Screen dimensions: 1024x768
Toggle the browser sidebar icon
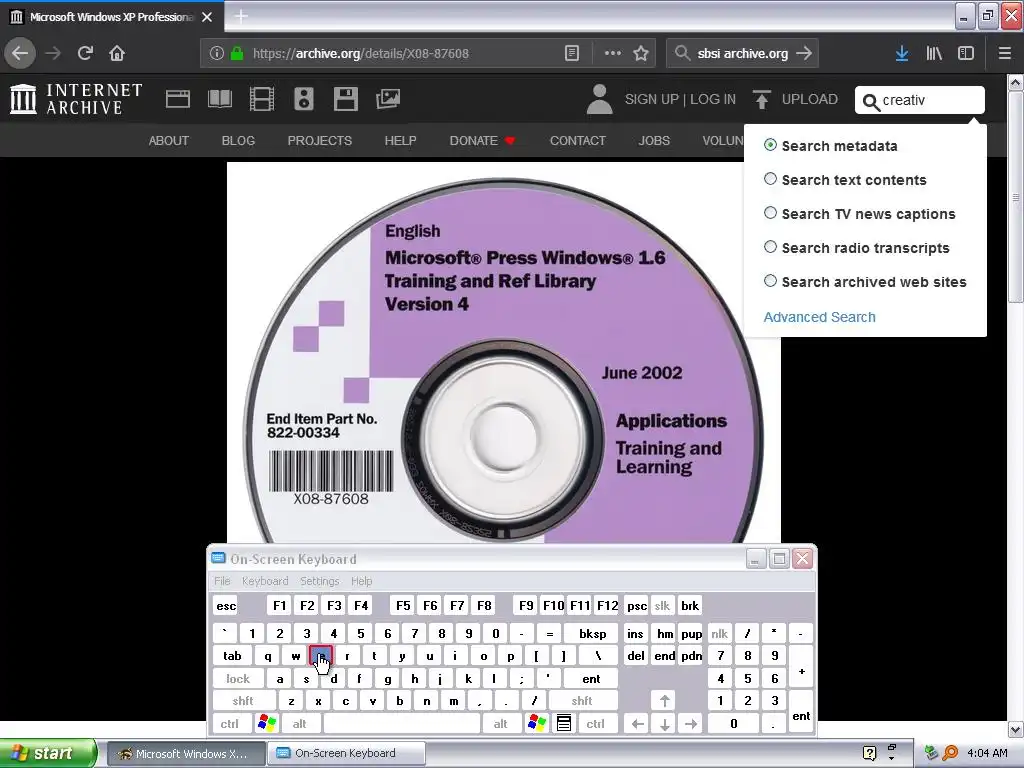(x=966, y=54)
